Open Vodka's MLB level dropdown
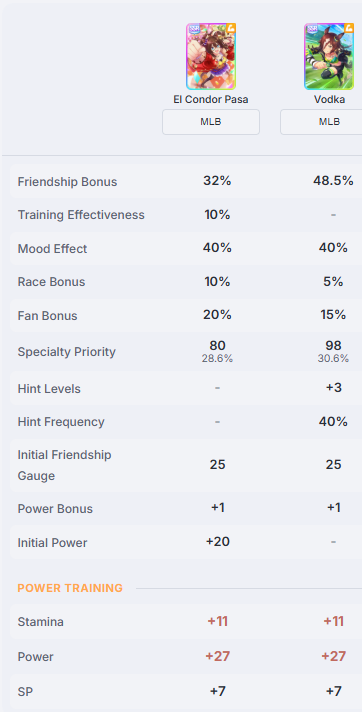 [321, 122]
